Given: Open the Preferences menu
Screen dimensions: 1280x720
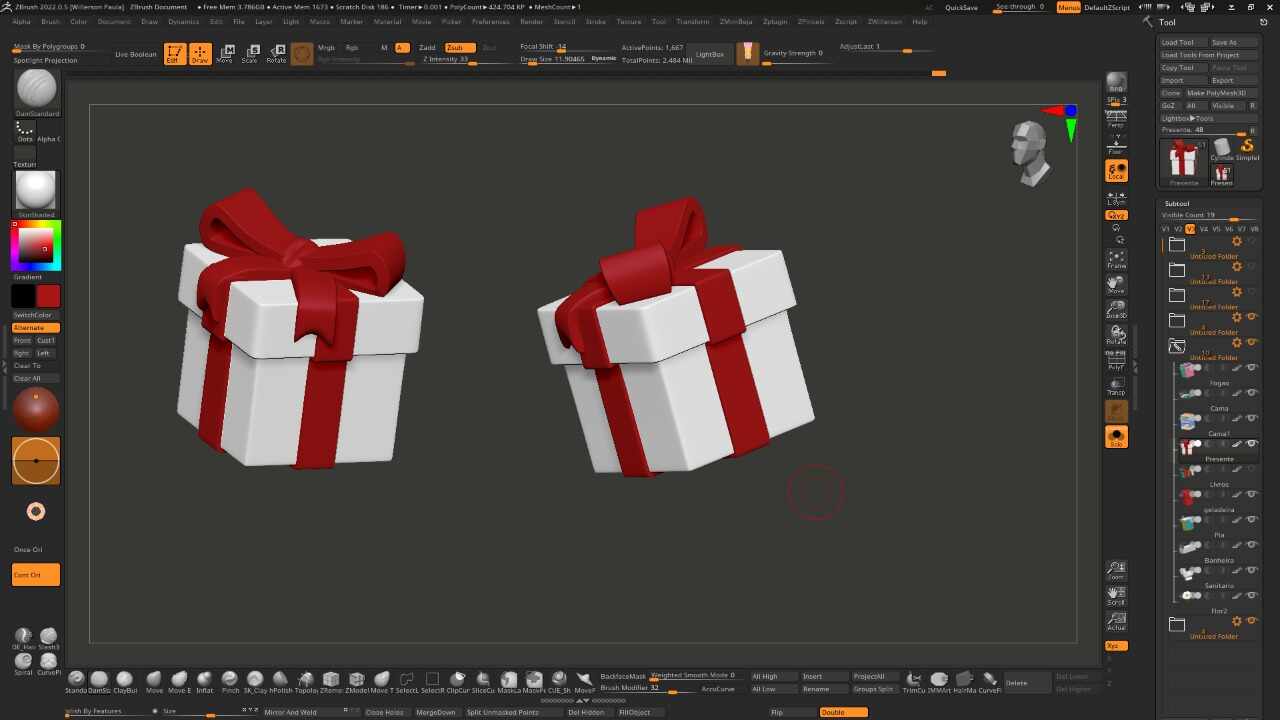Looking at the screenshot, I should (490, 21).
